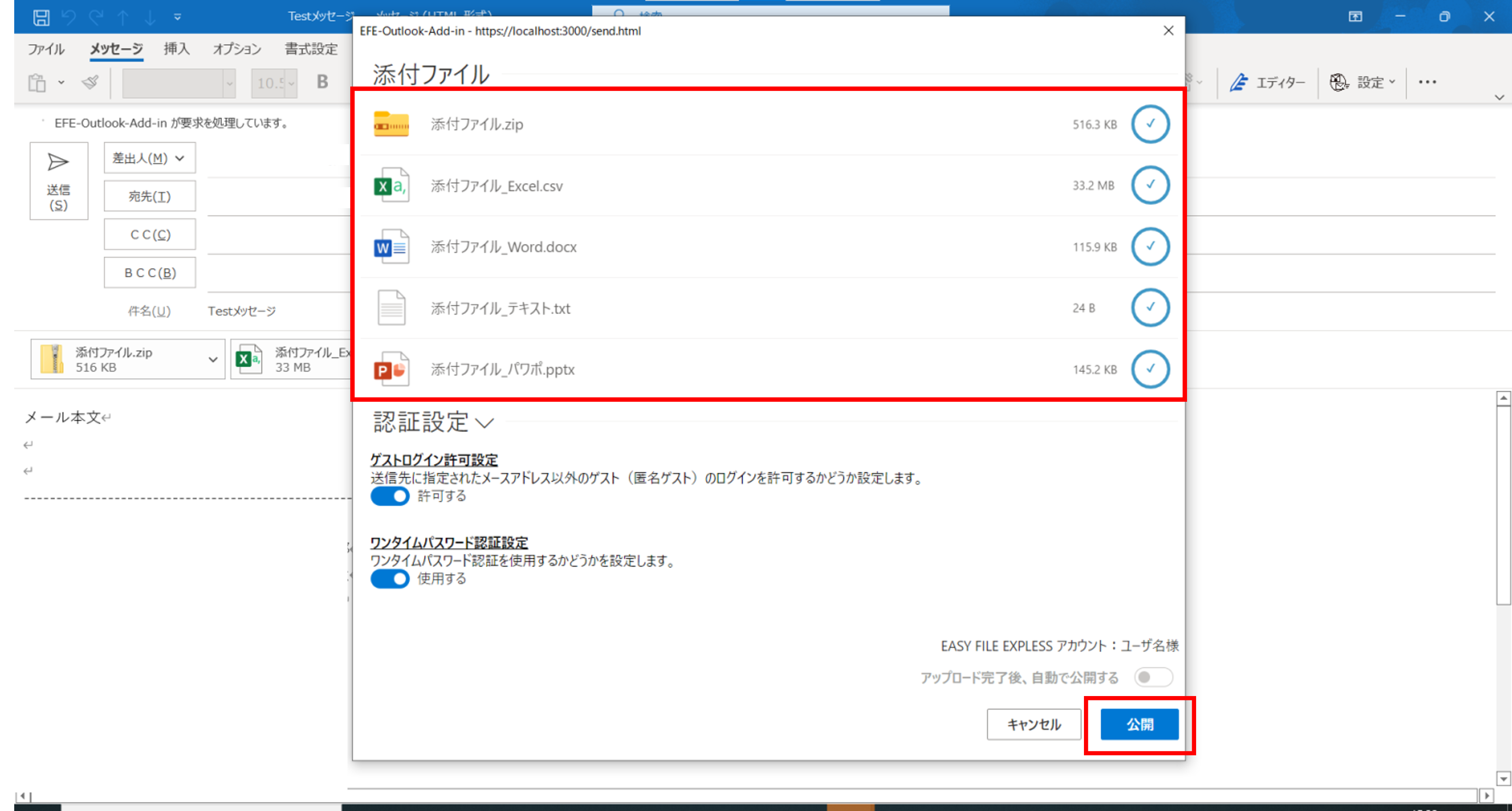The height and width of the screenshot is (811, 1512).
Task: Click the zip folder icon for 添付ファイル.zip
Action: pos(392,124)
